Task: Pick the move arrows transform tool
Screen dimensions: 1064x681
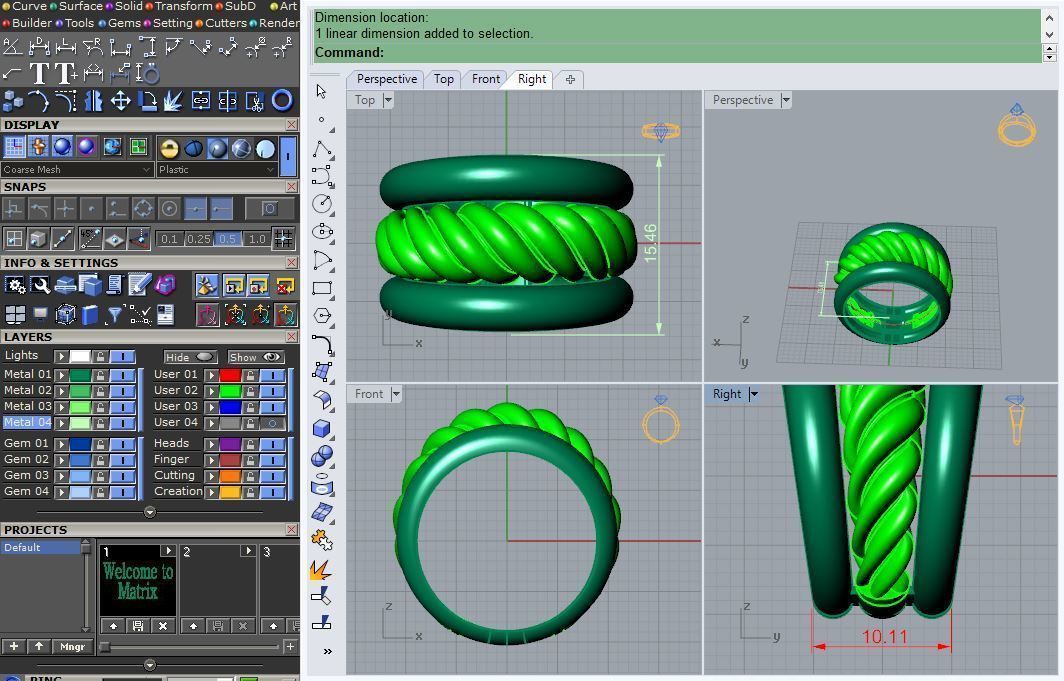Action: coord(120,101)
